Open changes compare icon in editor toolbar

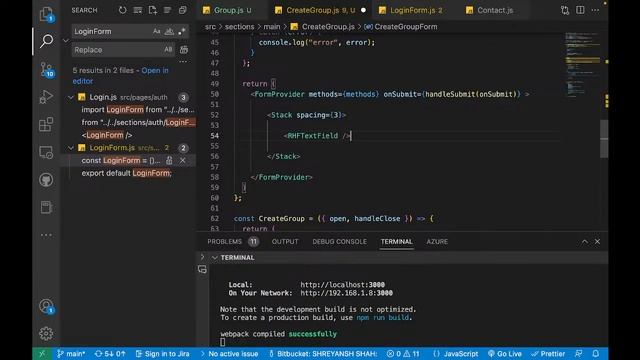coord(565,10)
